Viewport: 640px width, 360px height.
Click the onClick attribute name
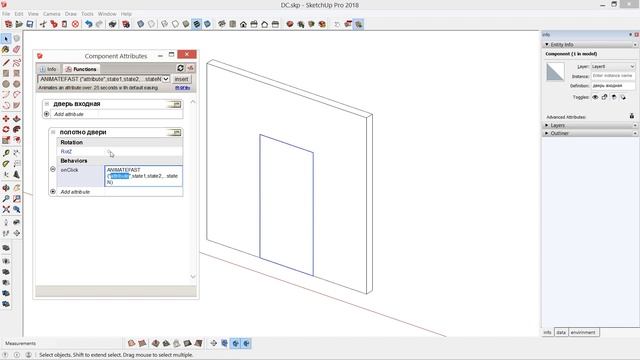click(x=69, y=170)
